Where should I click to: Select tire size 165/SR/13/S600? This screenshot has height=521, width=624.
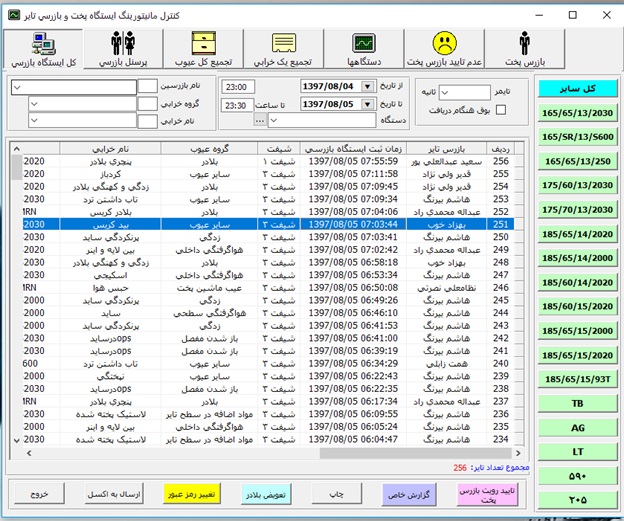click(577, 137)
